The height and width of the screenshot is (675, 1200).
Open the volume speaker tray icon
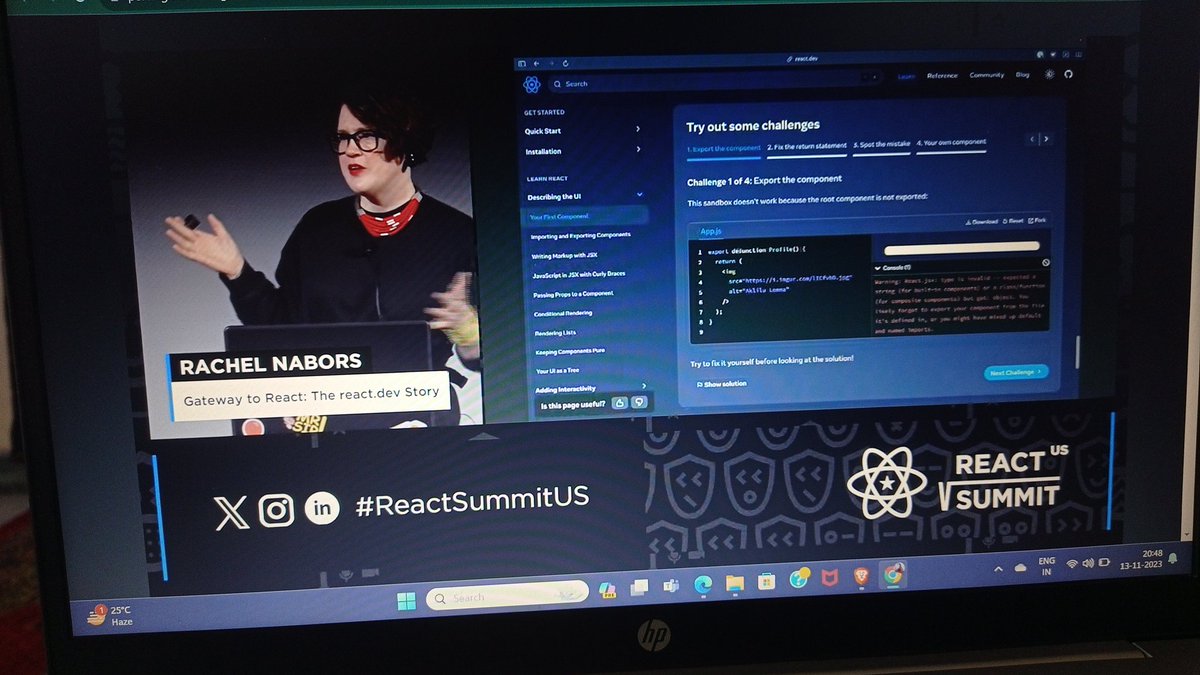point(1089,562)
